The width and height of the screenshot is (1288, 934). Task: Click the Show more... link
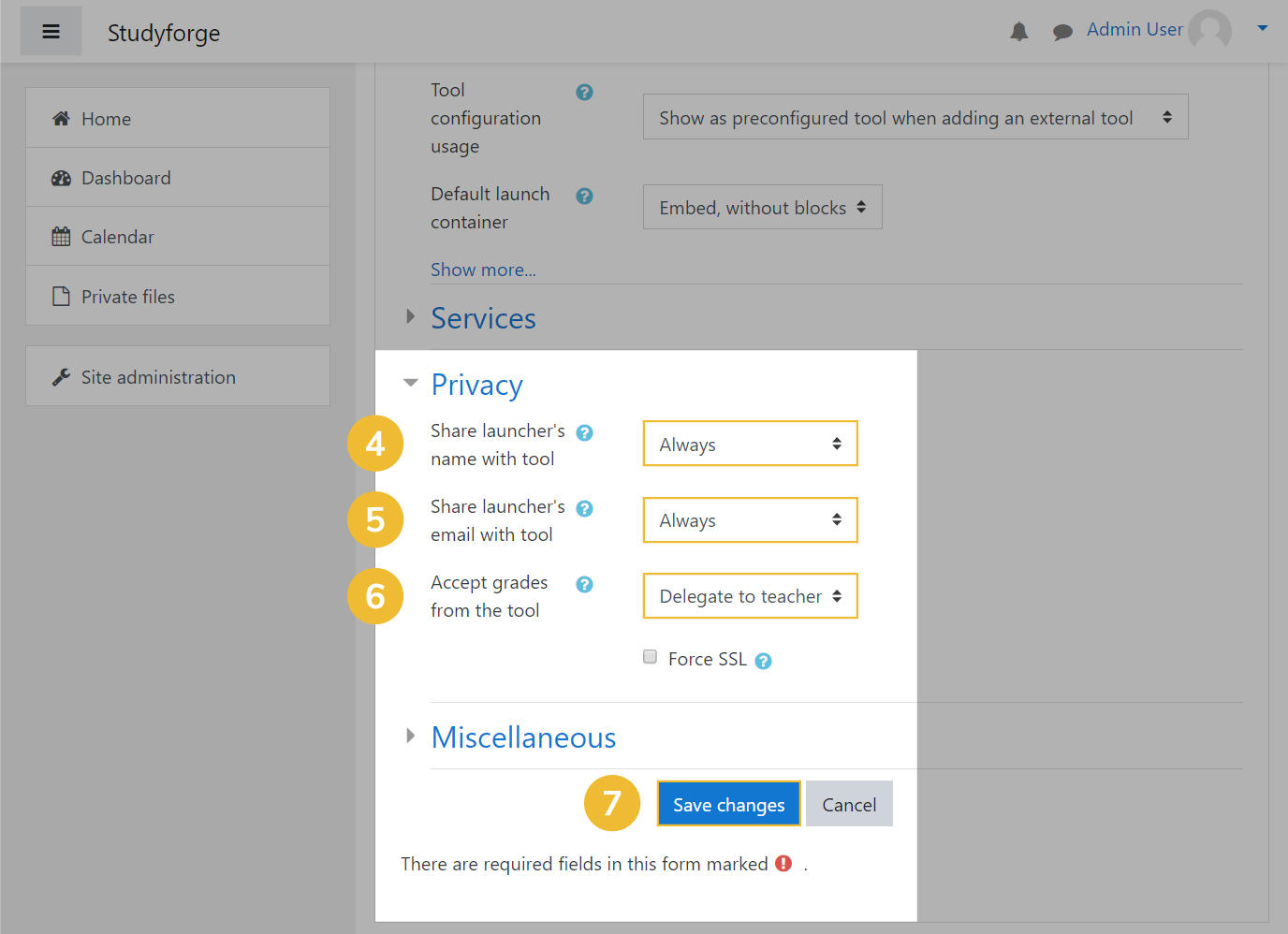[x=483, y=270]
